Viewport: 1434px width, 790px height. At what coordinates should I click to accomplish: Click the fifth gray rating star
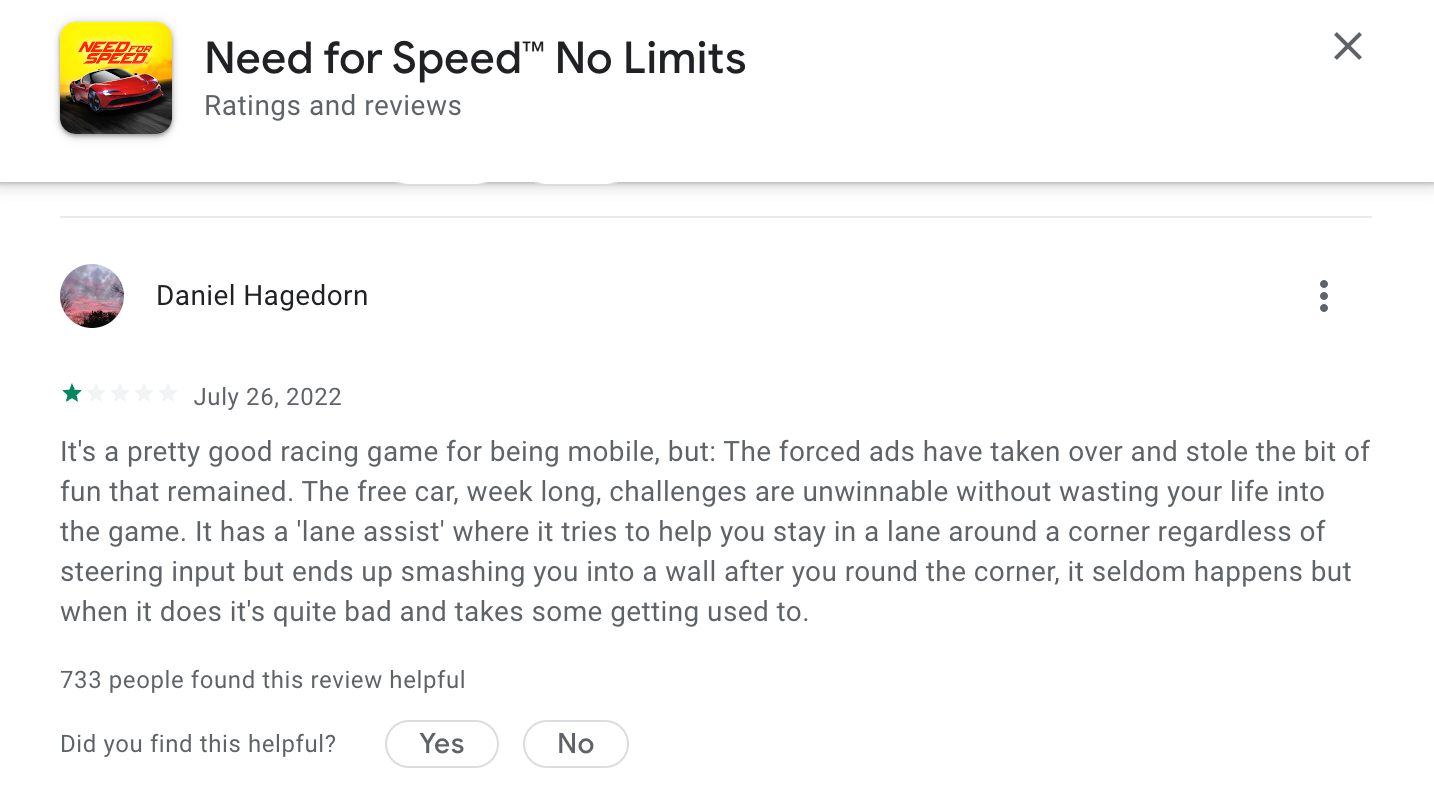(x=168, y=394)
